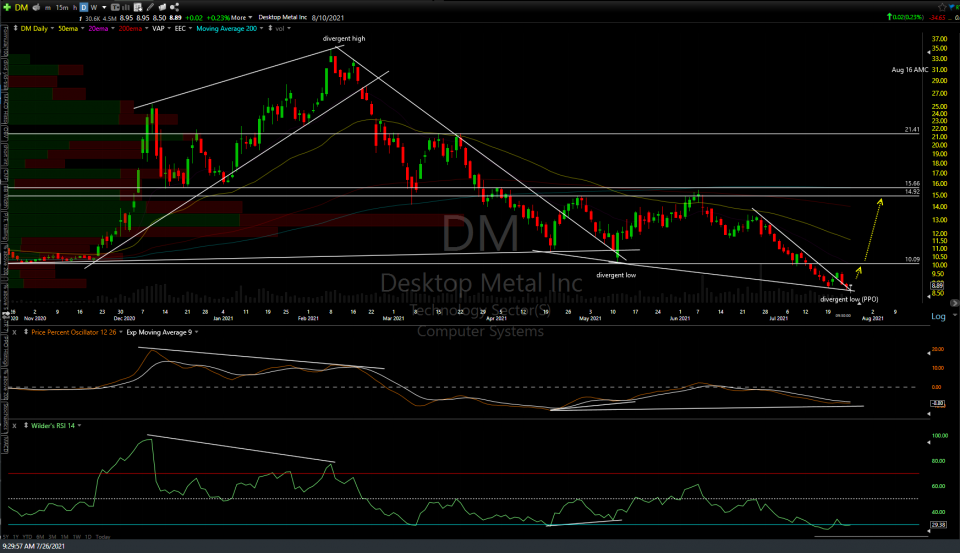Expand the More quote details dropdown

242,18
